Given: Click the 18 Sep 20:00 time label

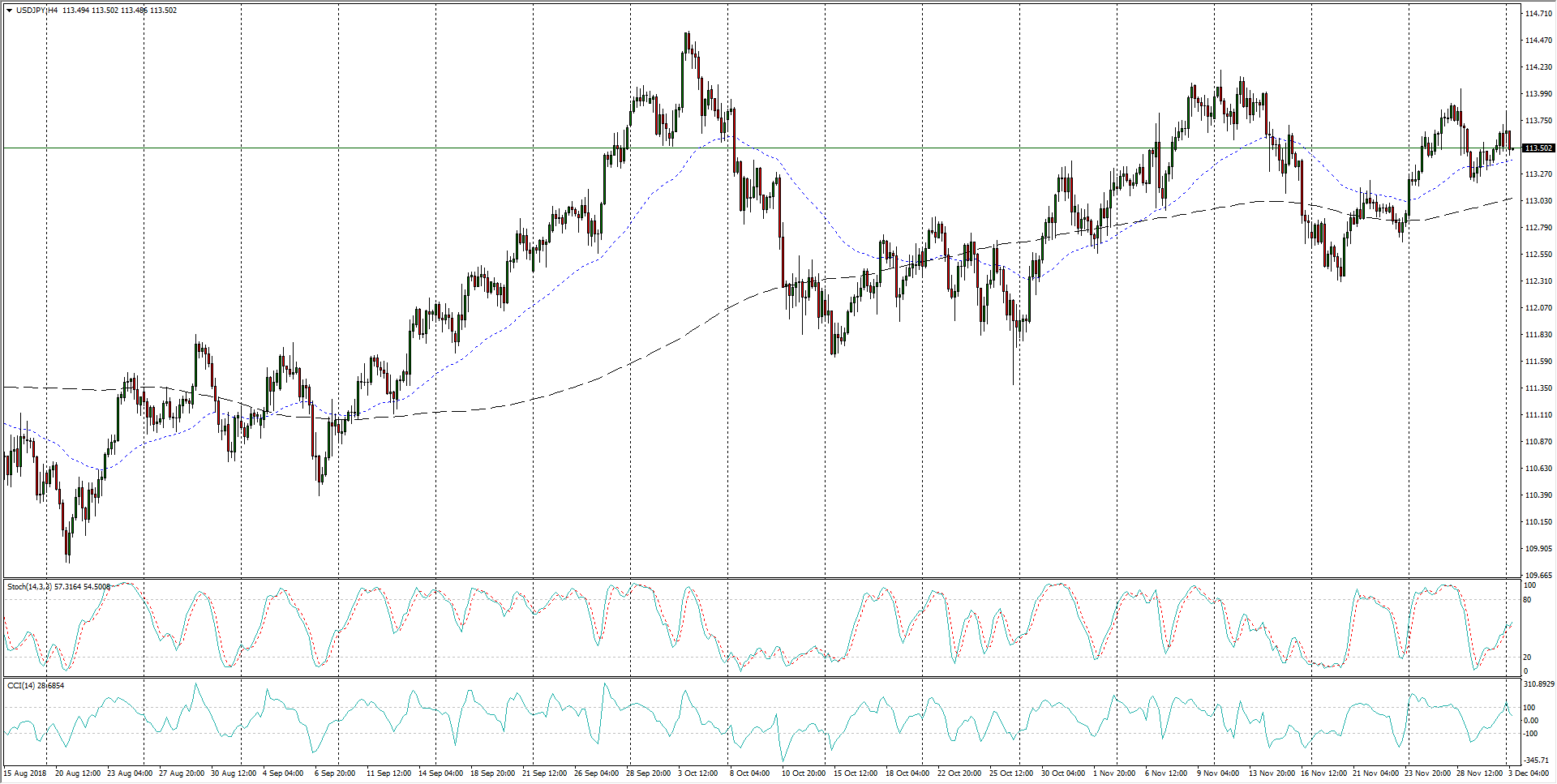Looking at the screenshot, I should click(x=493, y=773).
